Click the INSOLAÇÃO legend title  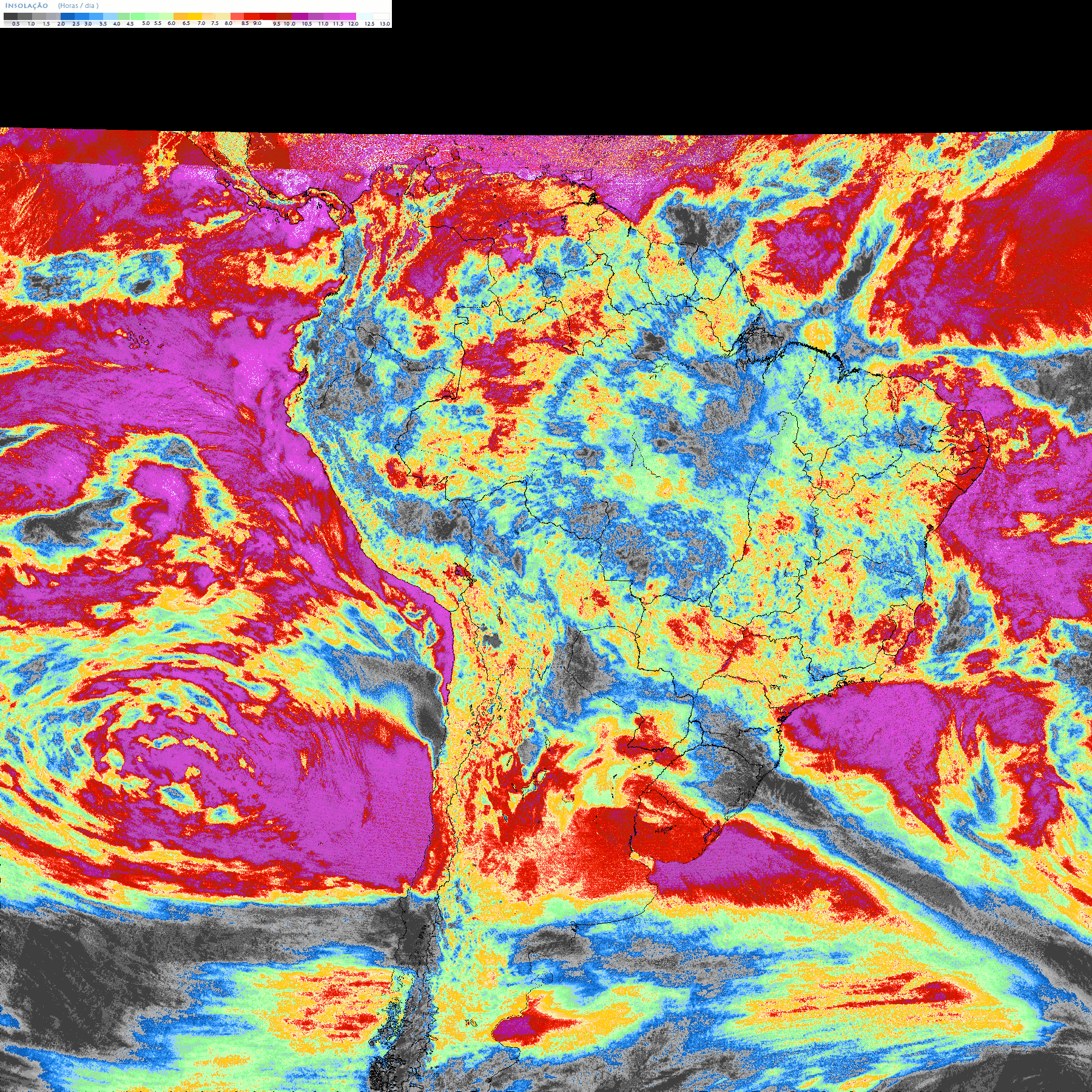[x=27, y=5]
